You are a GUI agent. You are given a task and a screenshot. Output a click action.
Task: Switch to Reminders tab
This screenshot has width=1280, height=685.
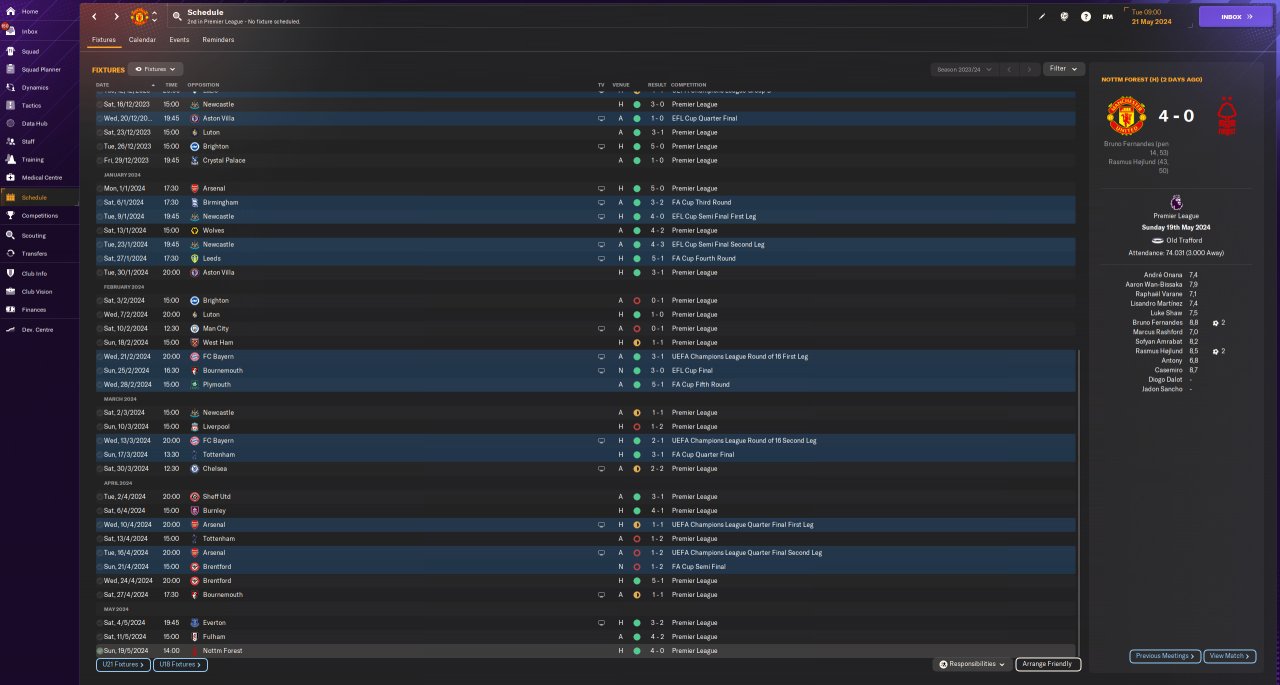[218, 40]
